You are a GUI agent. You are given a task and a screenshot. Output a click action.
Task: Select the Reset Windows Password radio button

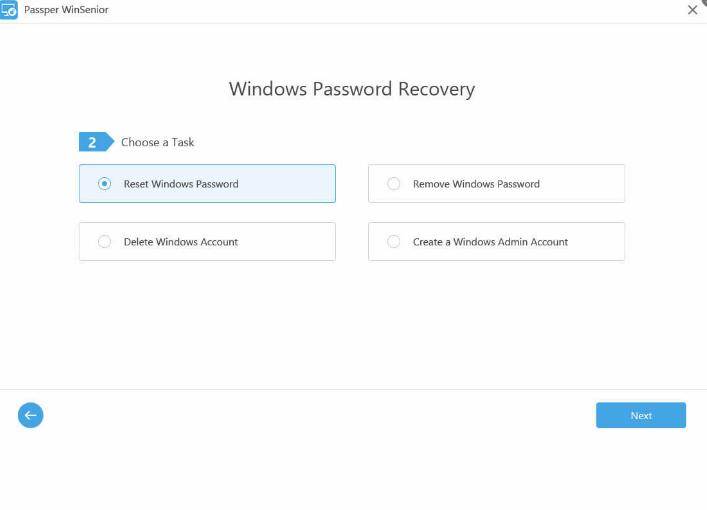(x=104, y=184)
